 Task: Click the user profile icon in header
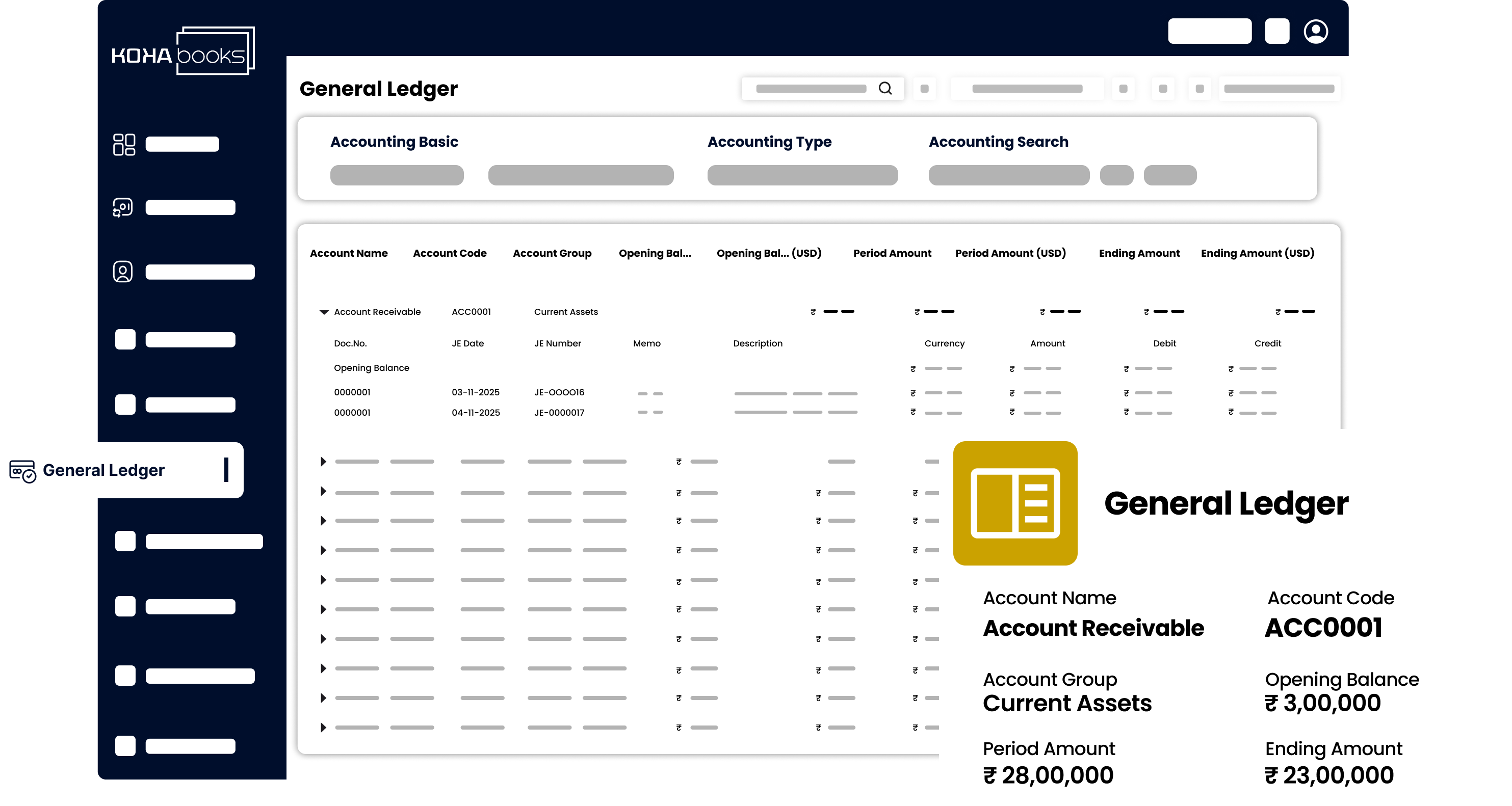(x=1315, y=31)
